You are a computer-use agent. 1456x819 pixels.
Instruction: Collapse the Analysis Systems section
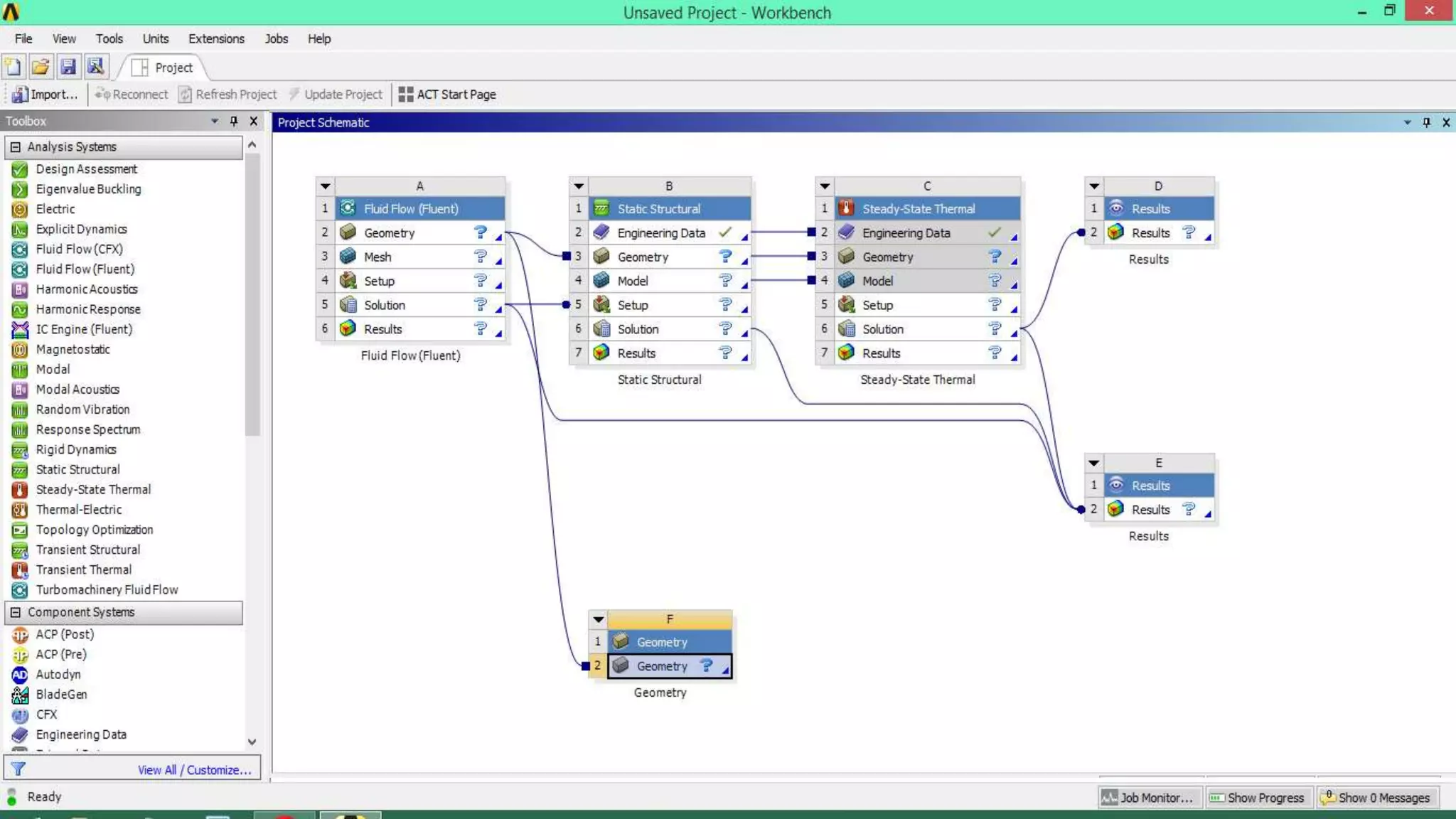pyautogui.click(x=16, y=147)
